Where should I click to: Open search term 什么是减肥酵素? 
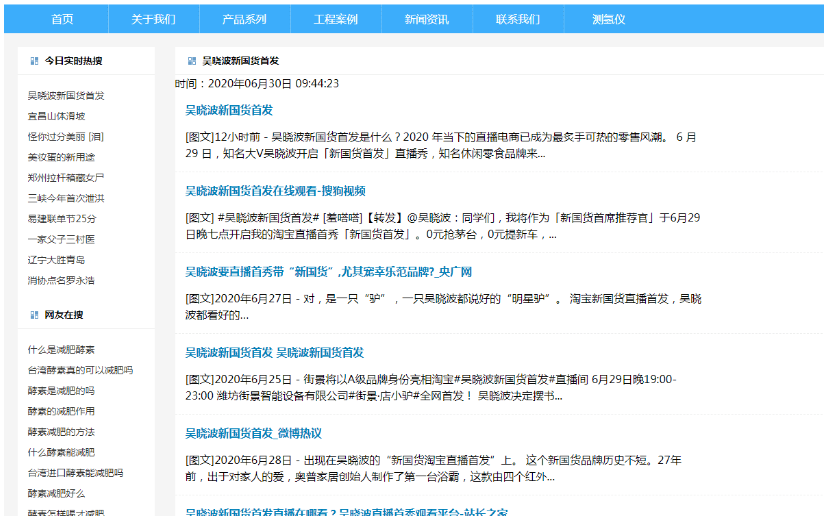tap(61, 350)
